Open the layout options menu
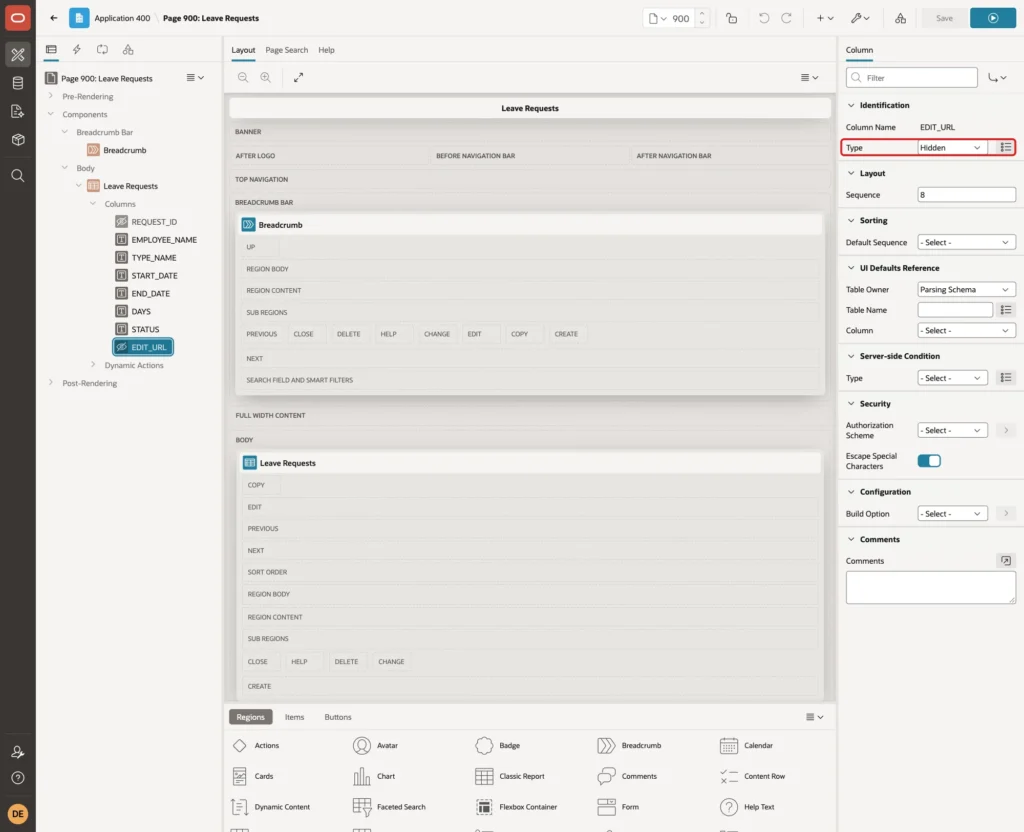The image size is (1024, 832). (809, 77)
